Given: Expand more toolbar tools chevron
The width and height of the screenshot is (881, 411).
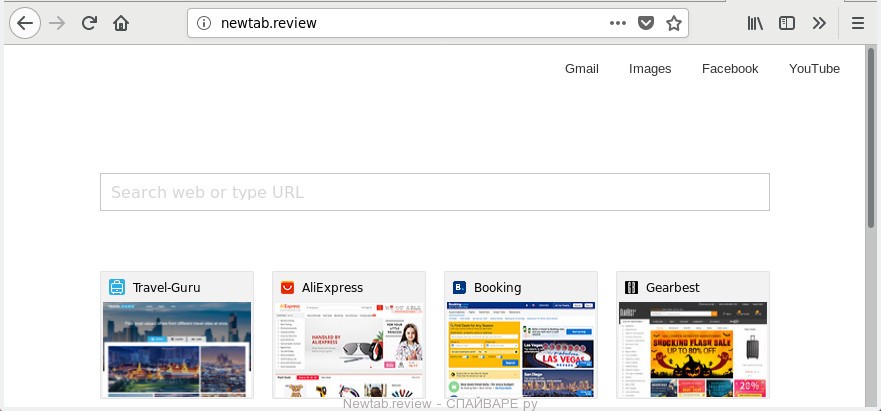Looking at the screenshot, I should [819, 23].
